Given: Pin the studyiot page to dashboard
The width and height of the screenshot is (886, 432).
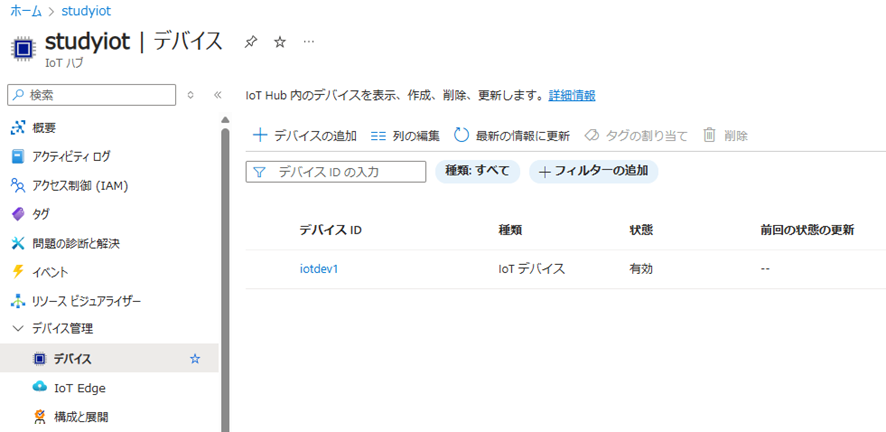Looking at the screenshot, I should [250, 42].
